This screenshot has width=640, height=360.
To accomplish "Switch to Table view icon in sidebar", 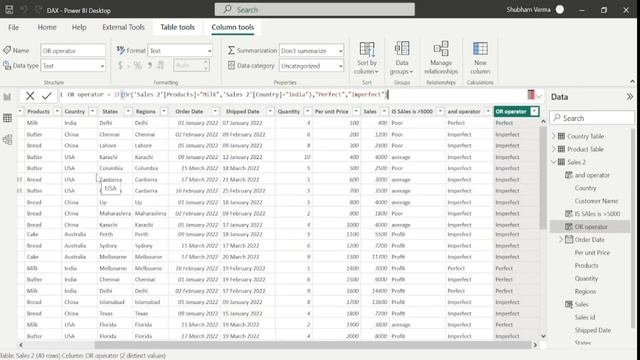I will coord(7,118).
